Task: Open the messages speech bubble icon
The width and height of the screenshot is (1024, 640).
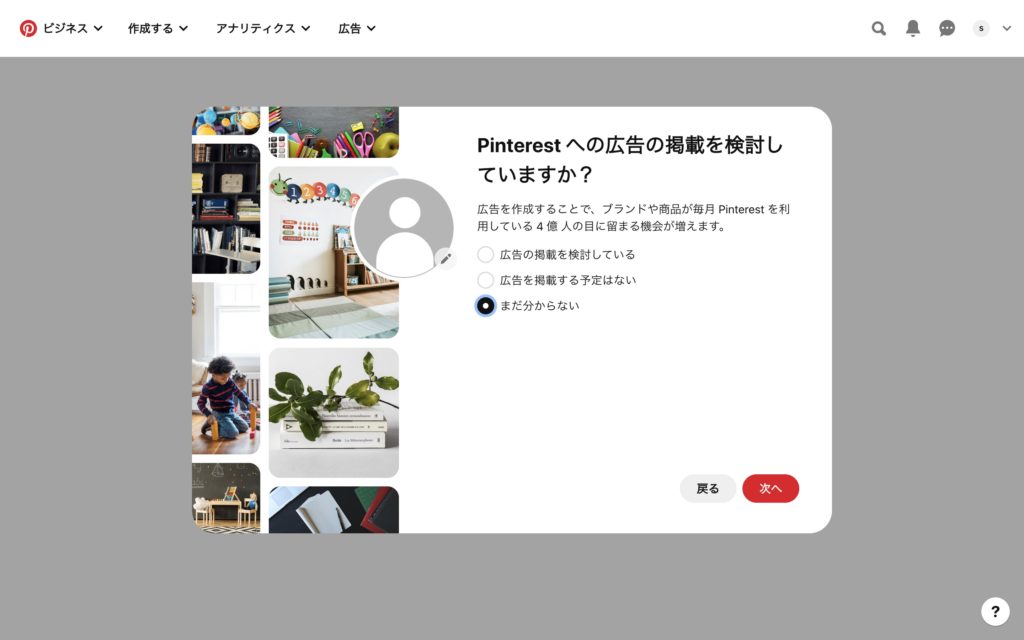Action: 946,28
